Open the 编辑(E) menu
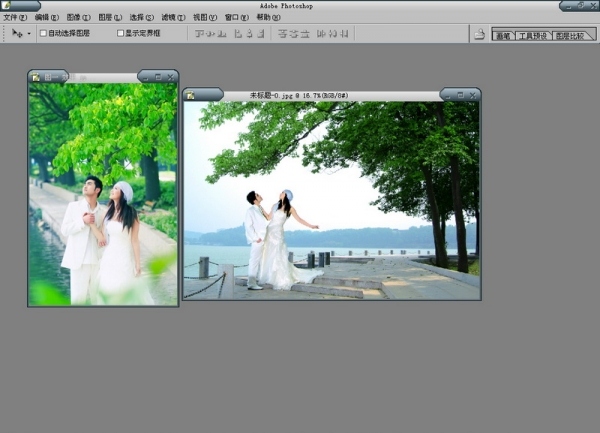 coord(47,17)
